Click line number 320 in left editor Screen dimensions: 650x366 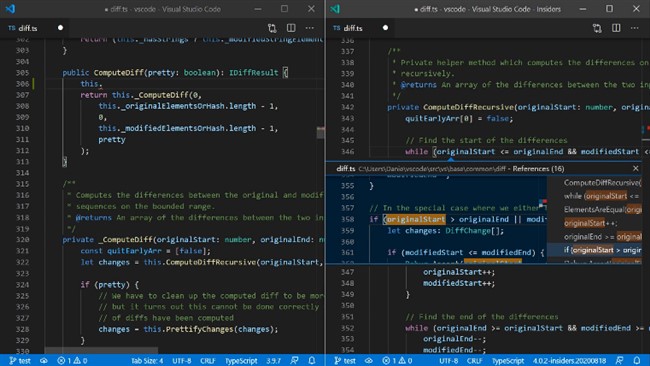22,240
